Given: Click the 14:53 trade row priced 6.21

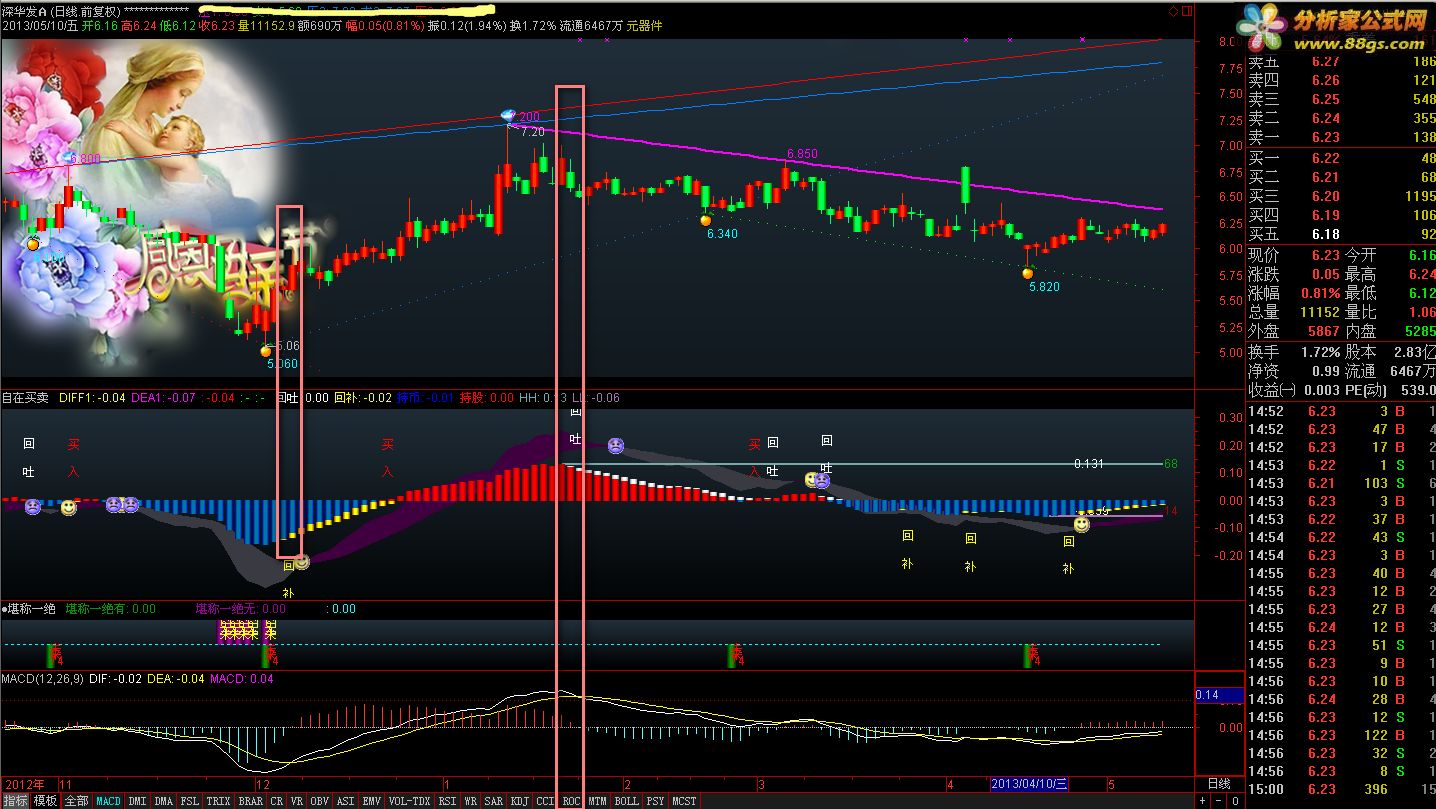Looking at the screenshot, I should pyautogui.click(x=1341, y=483).
